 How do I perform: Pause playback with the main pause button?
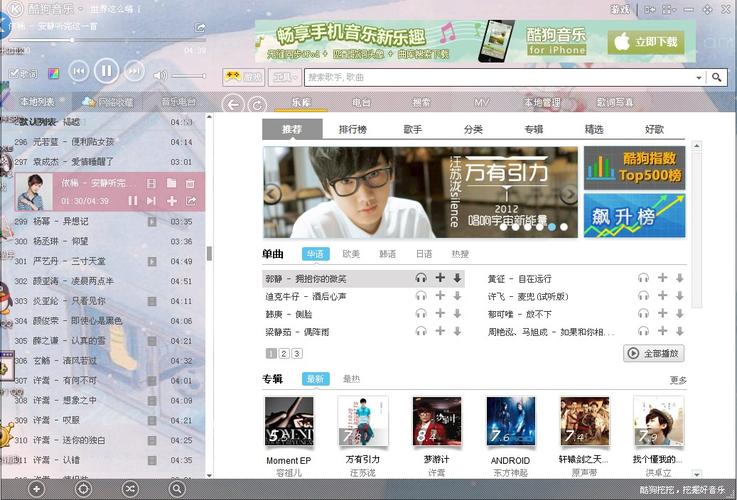pos(106,70)
